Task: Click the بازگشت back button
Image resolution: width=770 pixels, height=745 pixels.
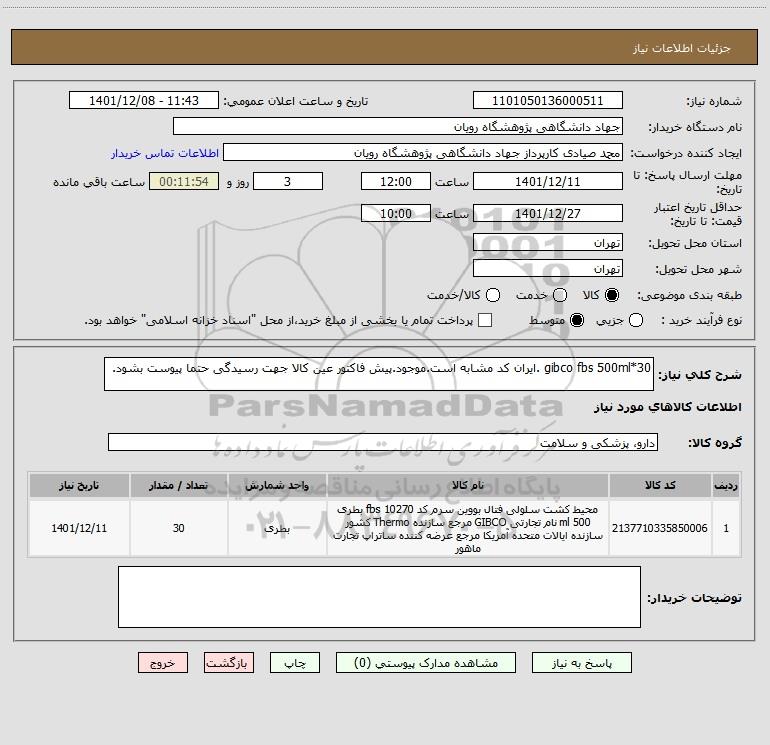Action: click(229, 663)
